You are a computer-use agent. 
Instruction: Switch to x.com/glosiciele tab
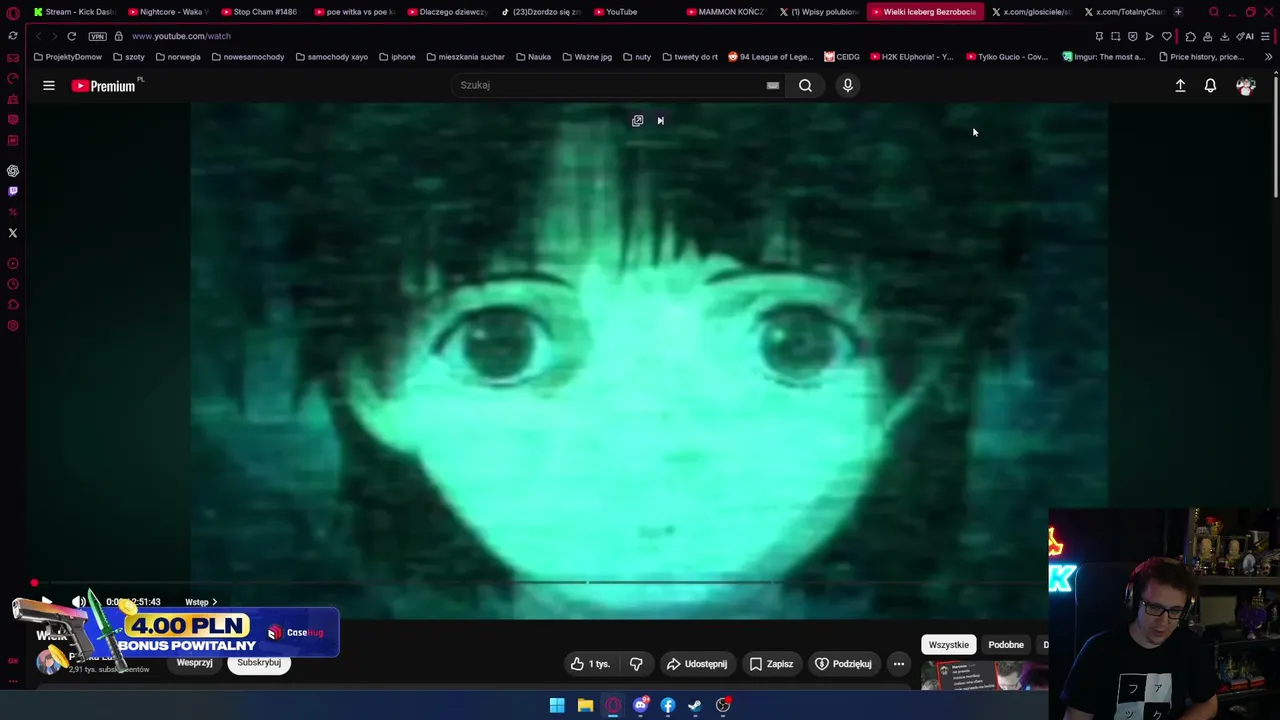(1031, 12)
